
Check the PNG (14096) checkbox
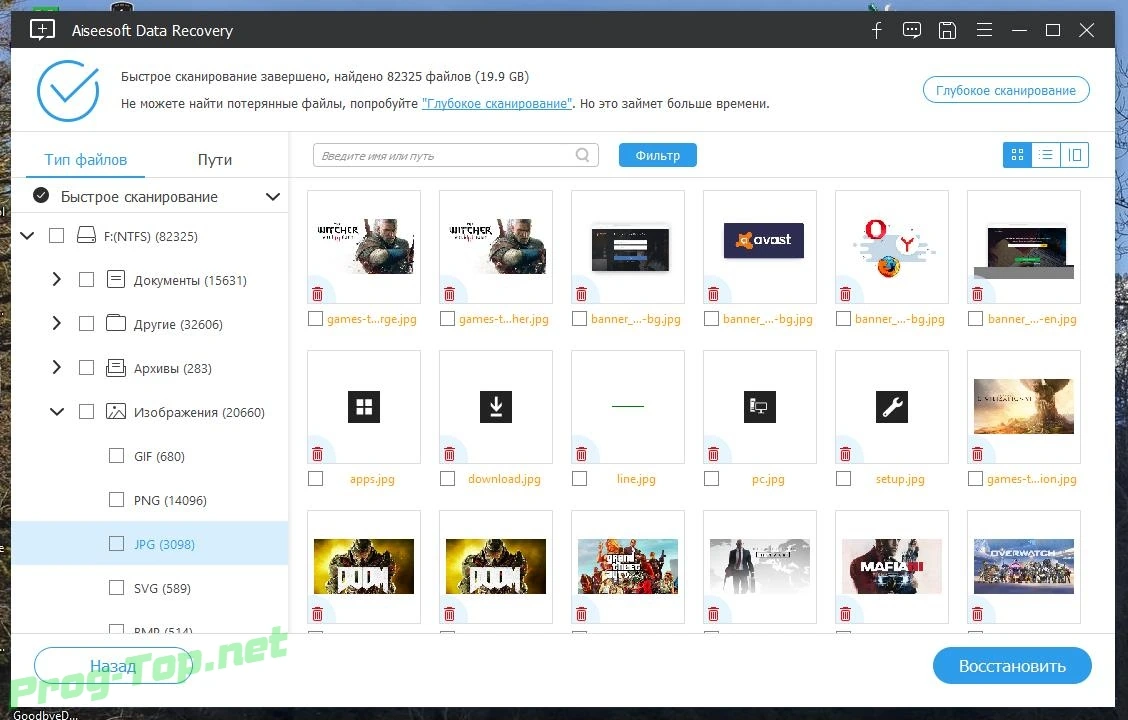117,499
